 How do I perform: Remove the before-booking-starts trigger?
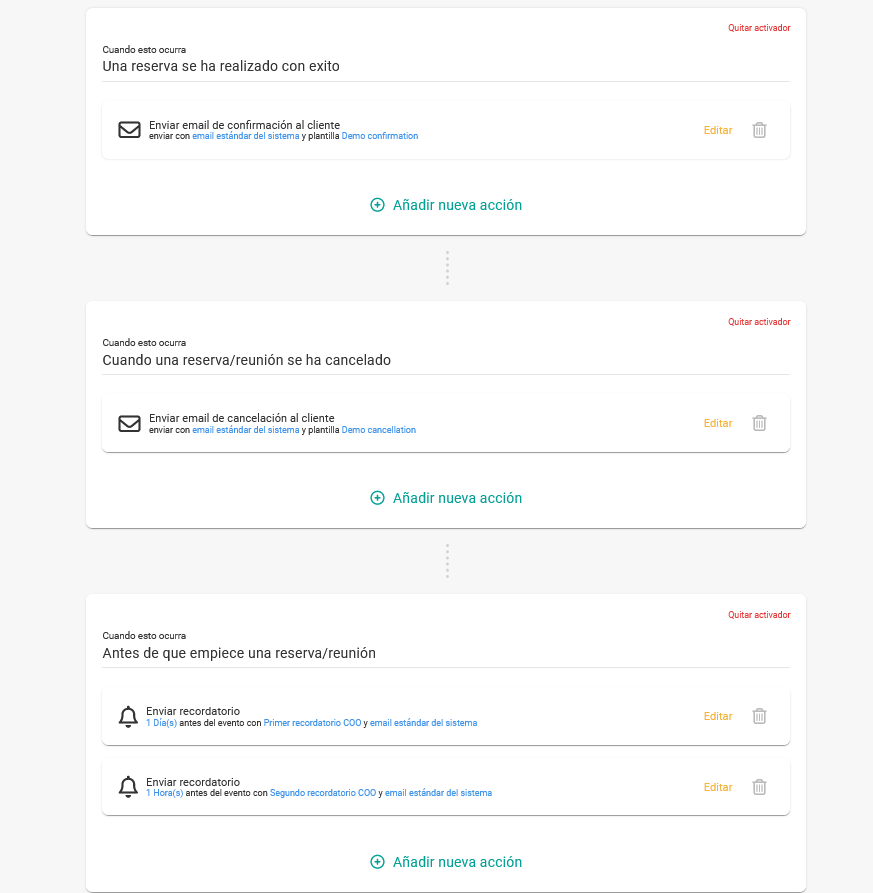click(x=759, y=615)
